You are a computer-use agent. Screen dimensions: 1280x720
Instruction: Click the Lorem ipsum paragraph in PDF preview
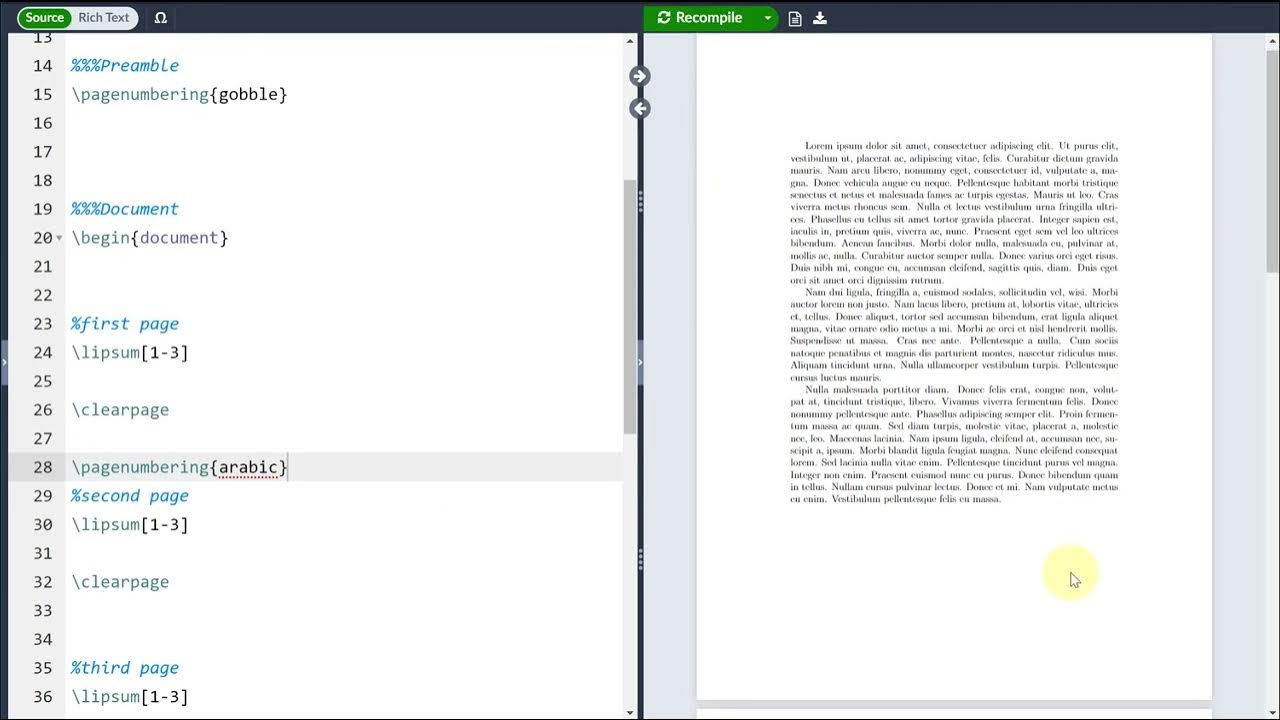[x=954, y=213]
